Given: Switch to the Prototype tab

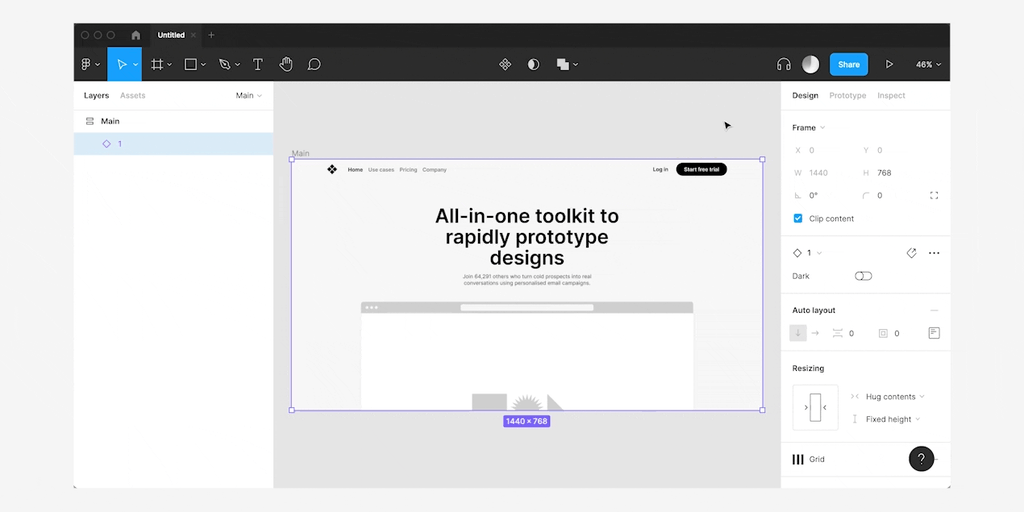Looking at the screenshot, I should coord(848,95).
